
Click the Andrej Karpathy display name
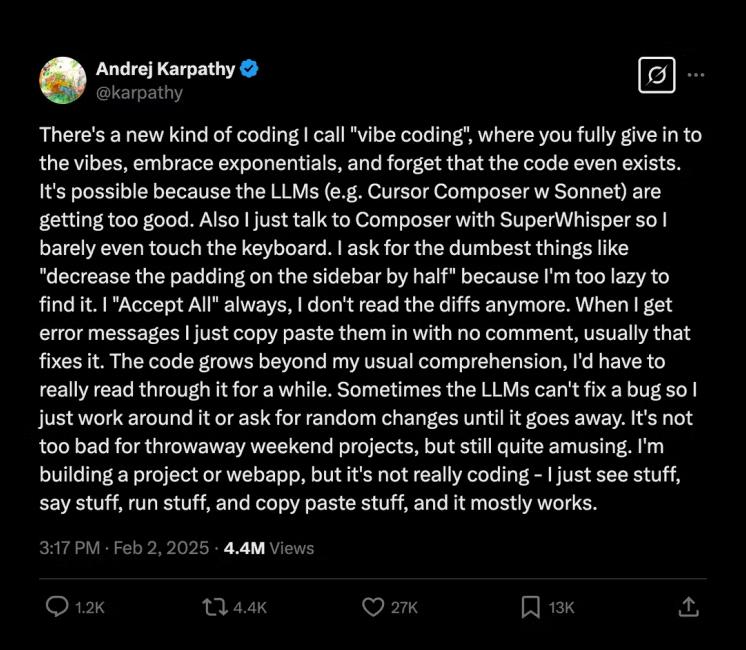pyautogui.click(x=165, y=69)
